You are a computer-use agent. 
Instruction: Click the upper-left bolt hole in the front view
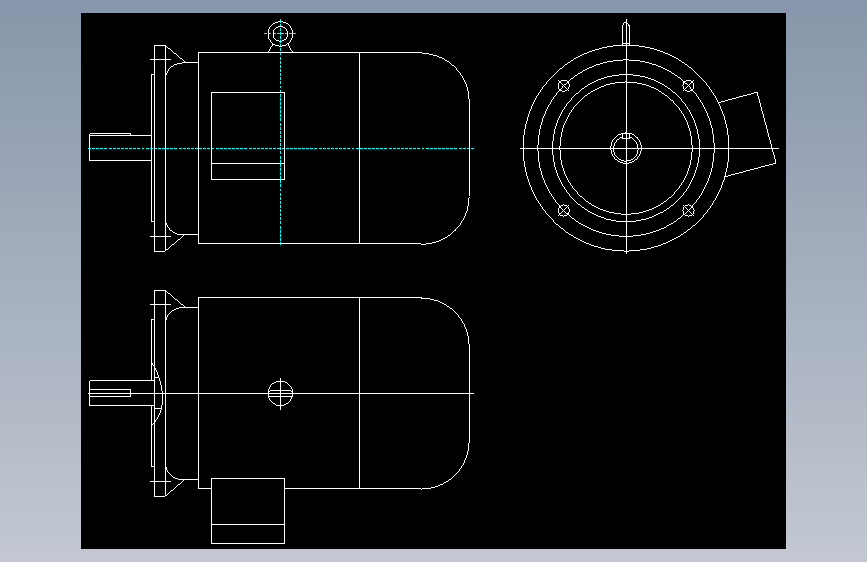click(563, 86)
